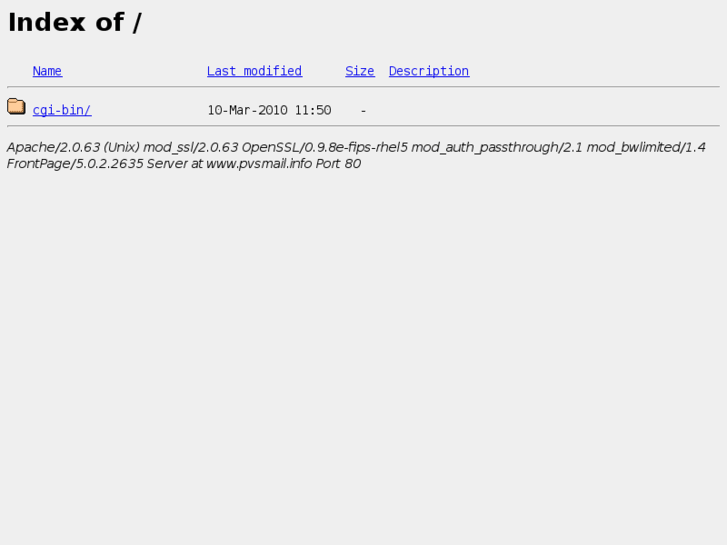
Task: Sort listing by the Size column
Action: point(360,71)
